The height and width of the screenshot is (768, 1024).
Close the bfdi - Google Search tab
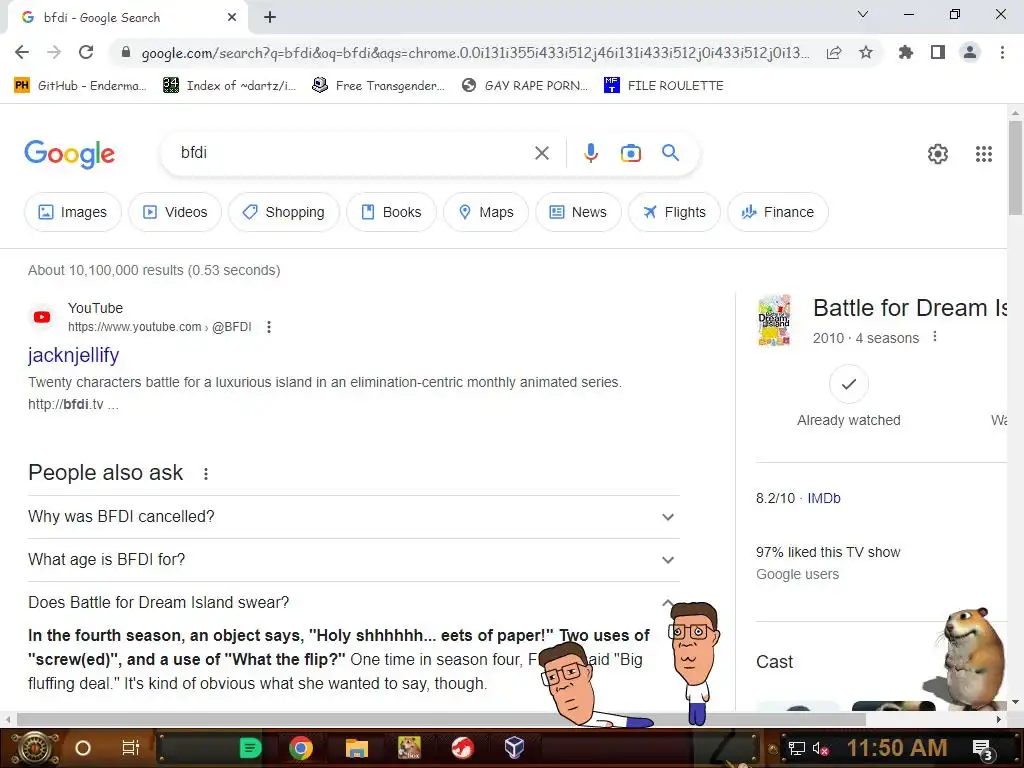tap(232, 18)
